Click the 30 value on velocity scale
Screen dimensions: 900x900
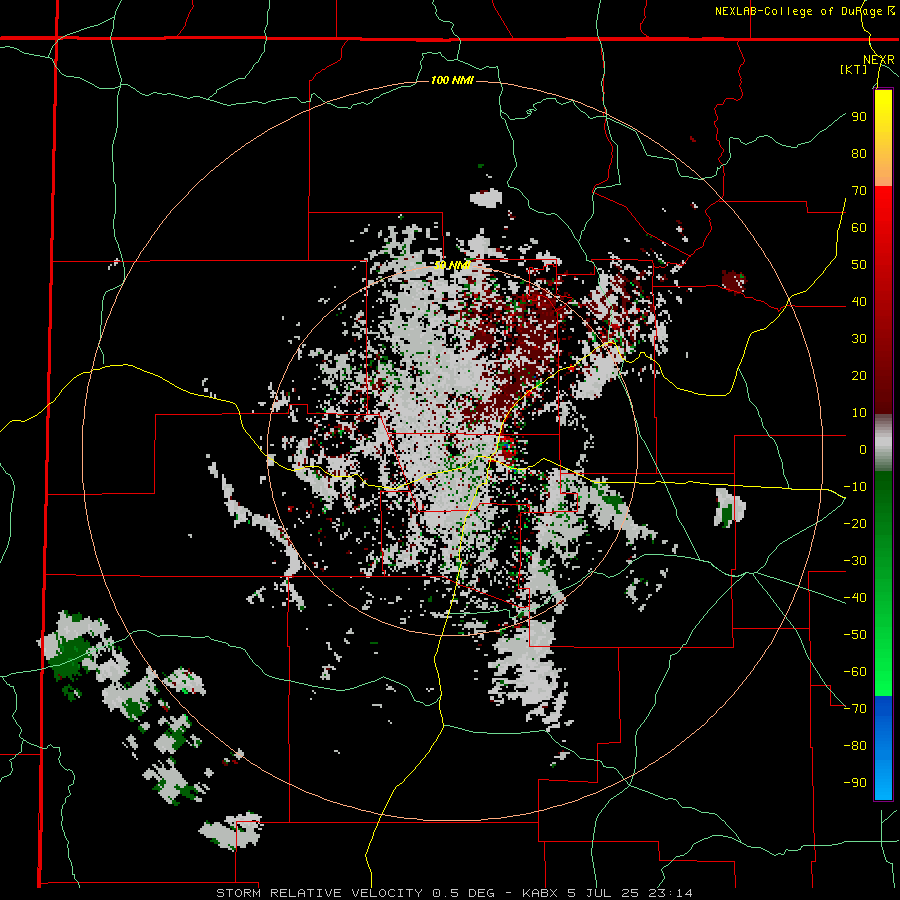(x=859, y=339)
